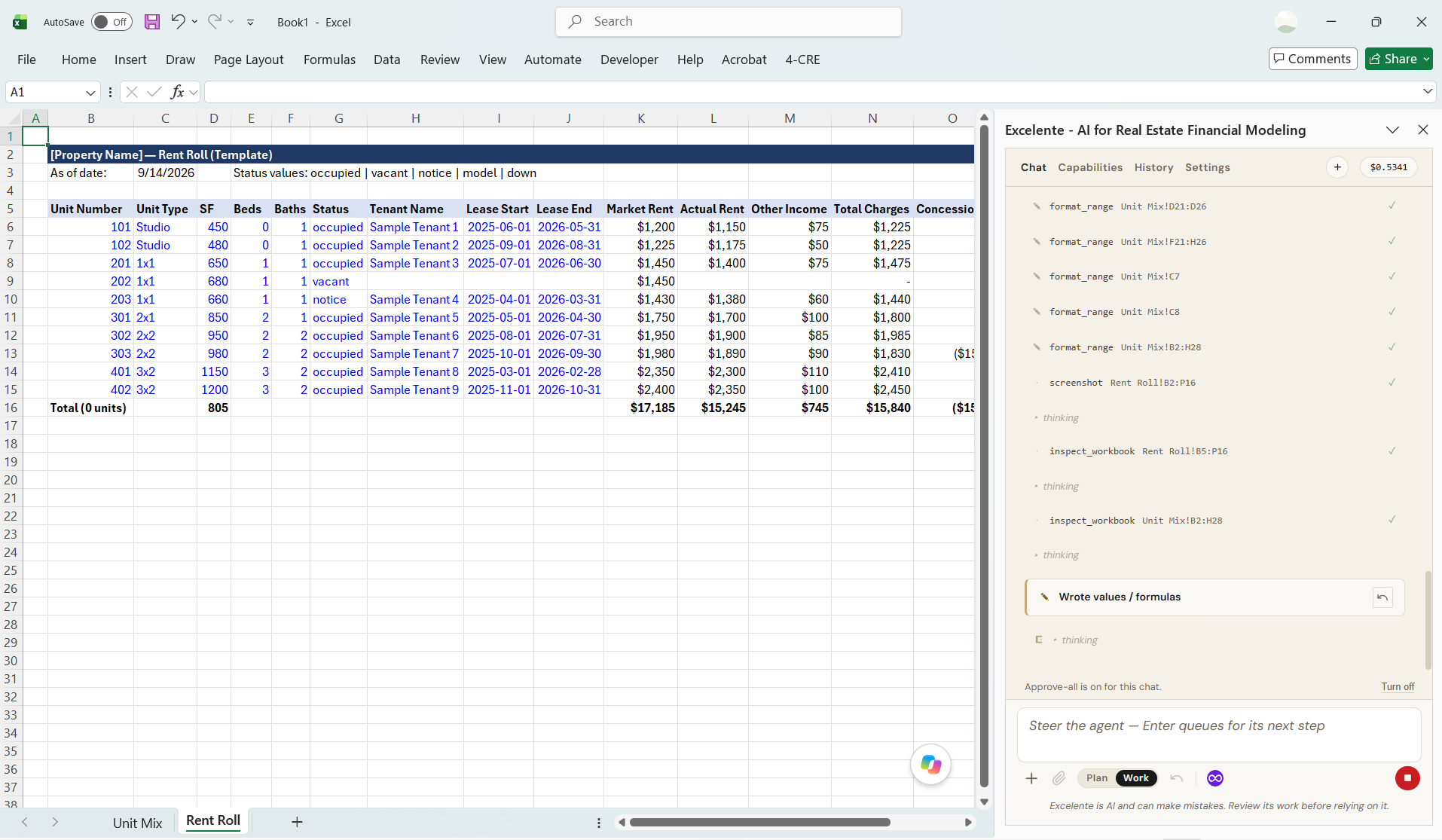Toggle the AutoSave switch

tap(112, 22)
